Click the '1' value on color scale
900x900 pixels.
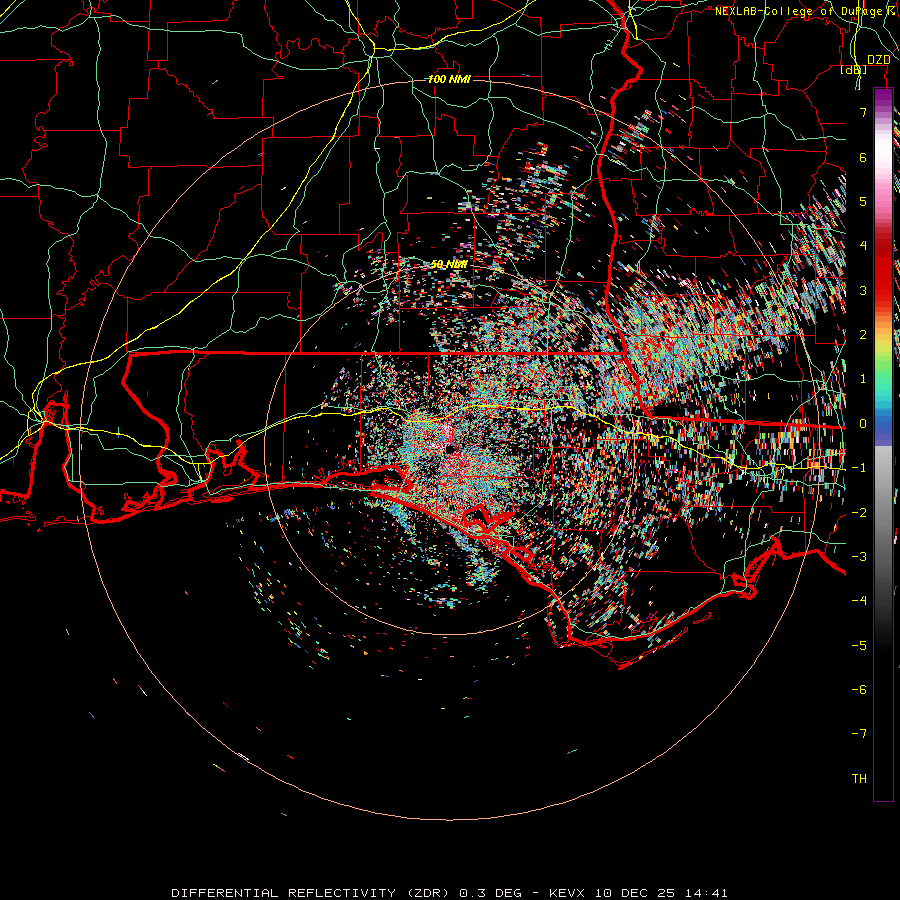click(x=863, y=379)
